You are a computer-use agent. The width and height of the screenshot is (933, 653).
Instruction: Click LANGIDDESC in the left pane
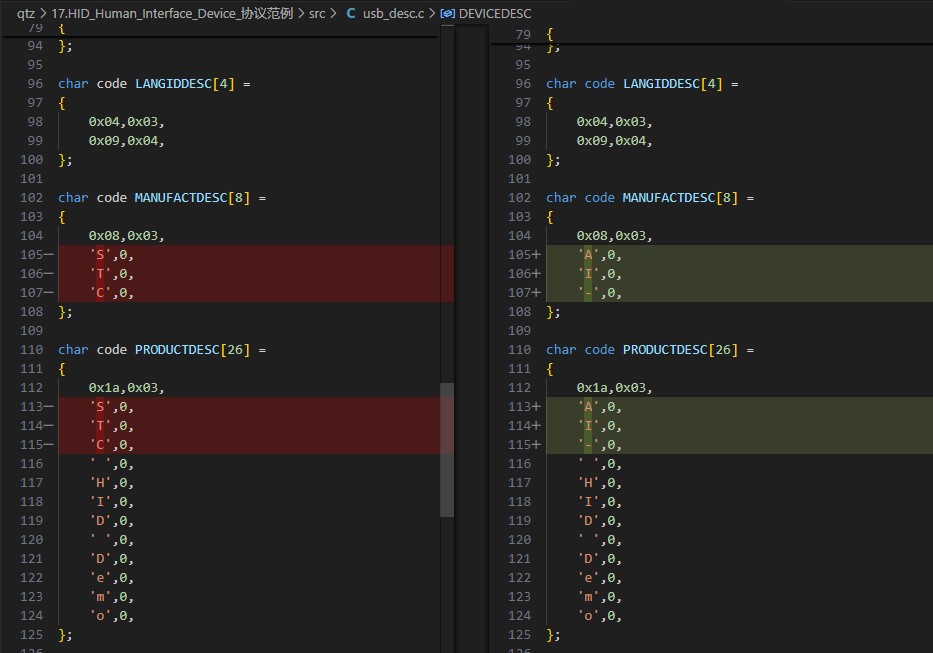point(174,84)
